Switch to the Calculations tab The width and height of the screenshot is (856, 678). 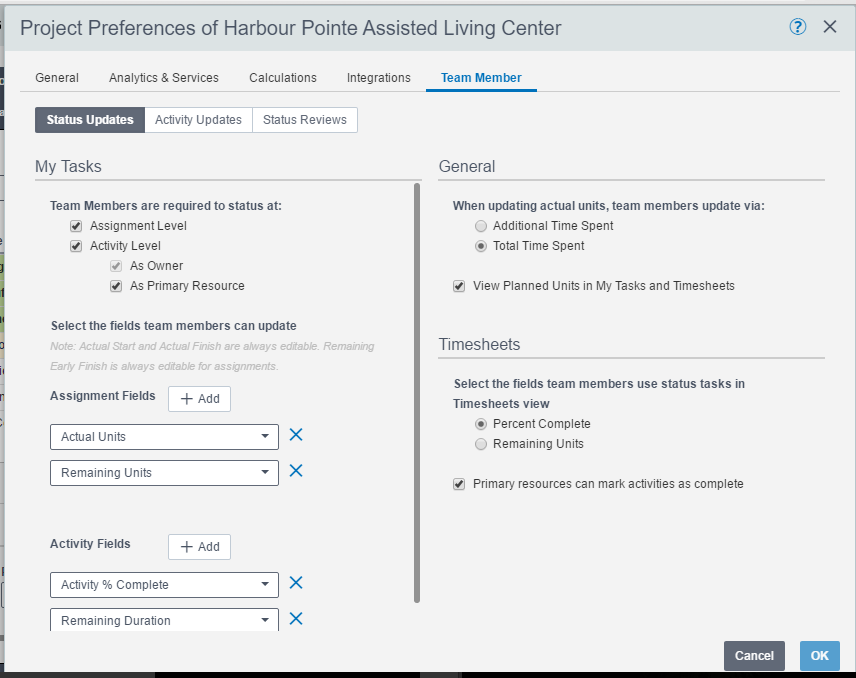(283, 78)
